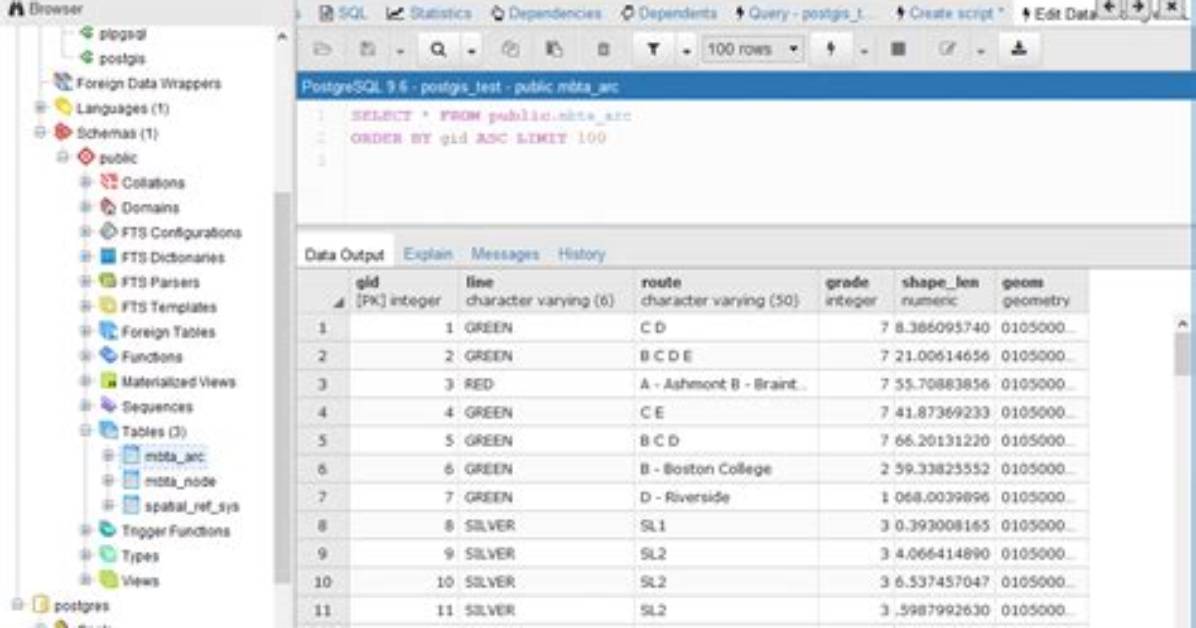Select the postgres database node
Viewport: 1196px width, 628px height.
[81, 606]
